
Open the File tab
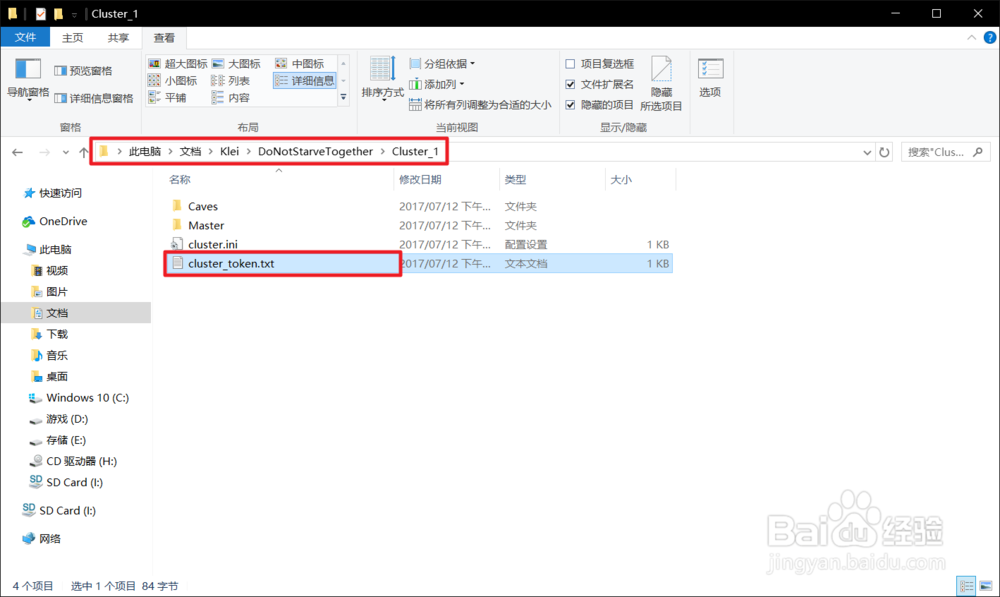click(26, 37)
